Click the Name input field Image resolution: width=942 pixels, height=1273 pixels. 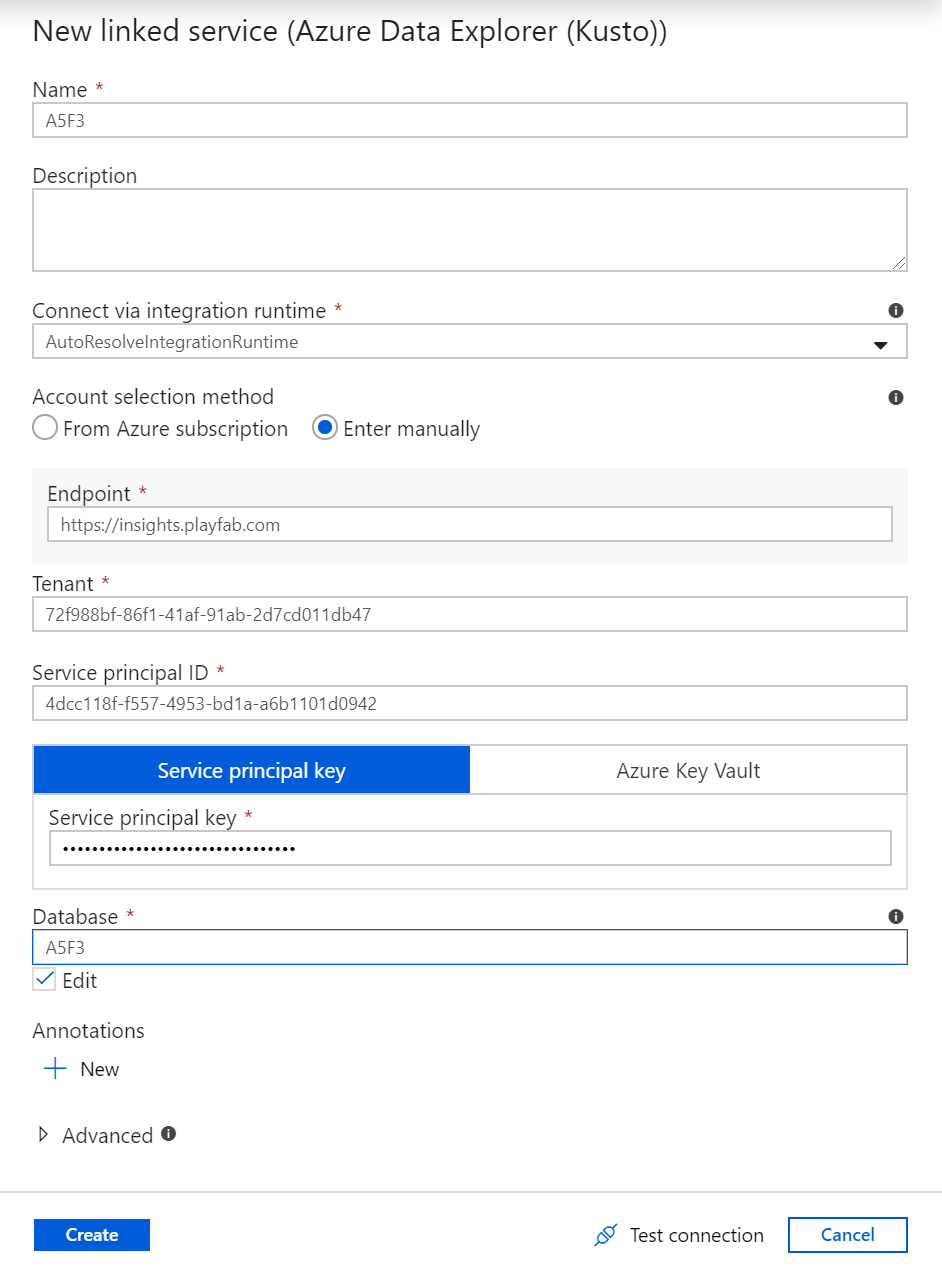click(x=470, y=120)
